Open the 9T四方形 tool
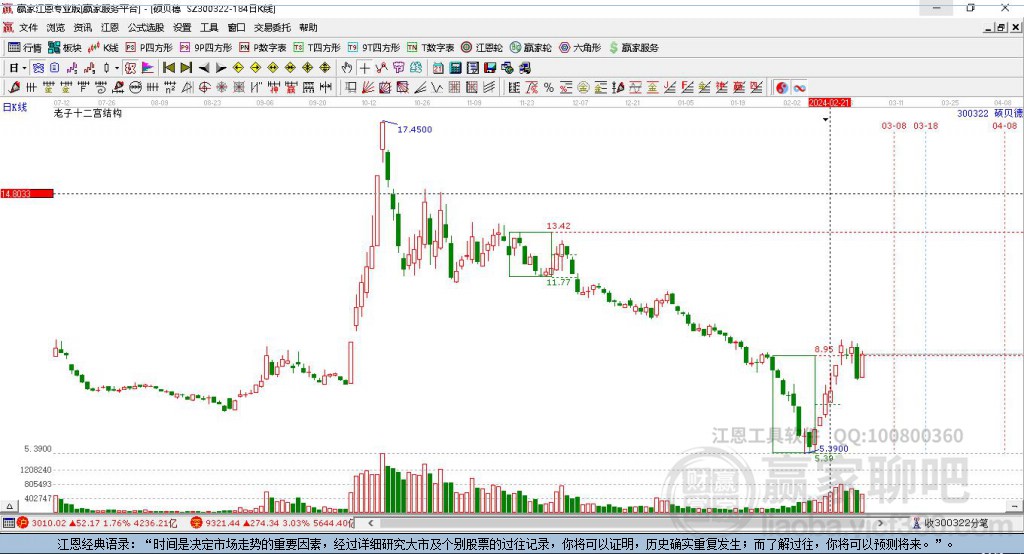 click(374, 48)
